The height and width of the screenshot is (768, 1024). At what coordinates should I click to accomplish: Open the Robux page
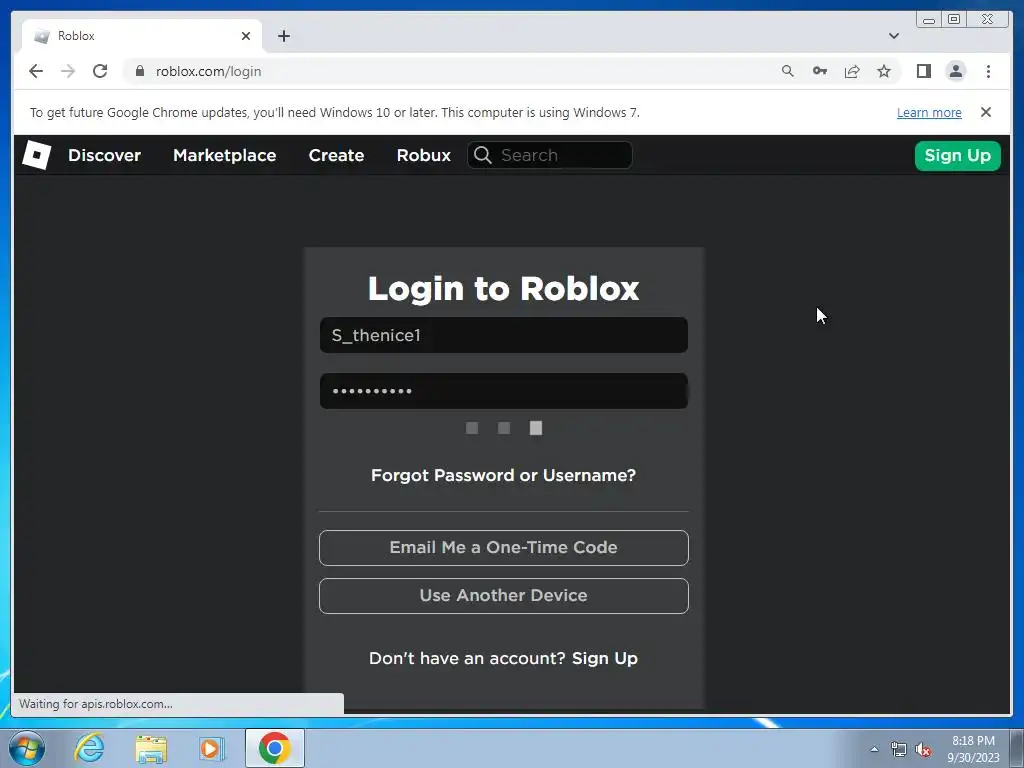424,155
